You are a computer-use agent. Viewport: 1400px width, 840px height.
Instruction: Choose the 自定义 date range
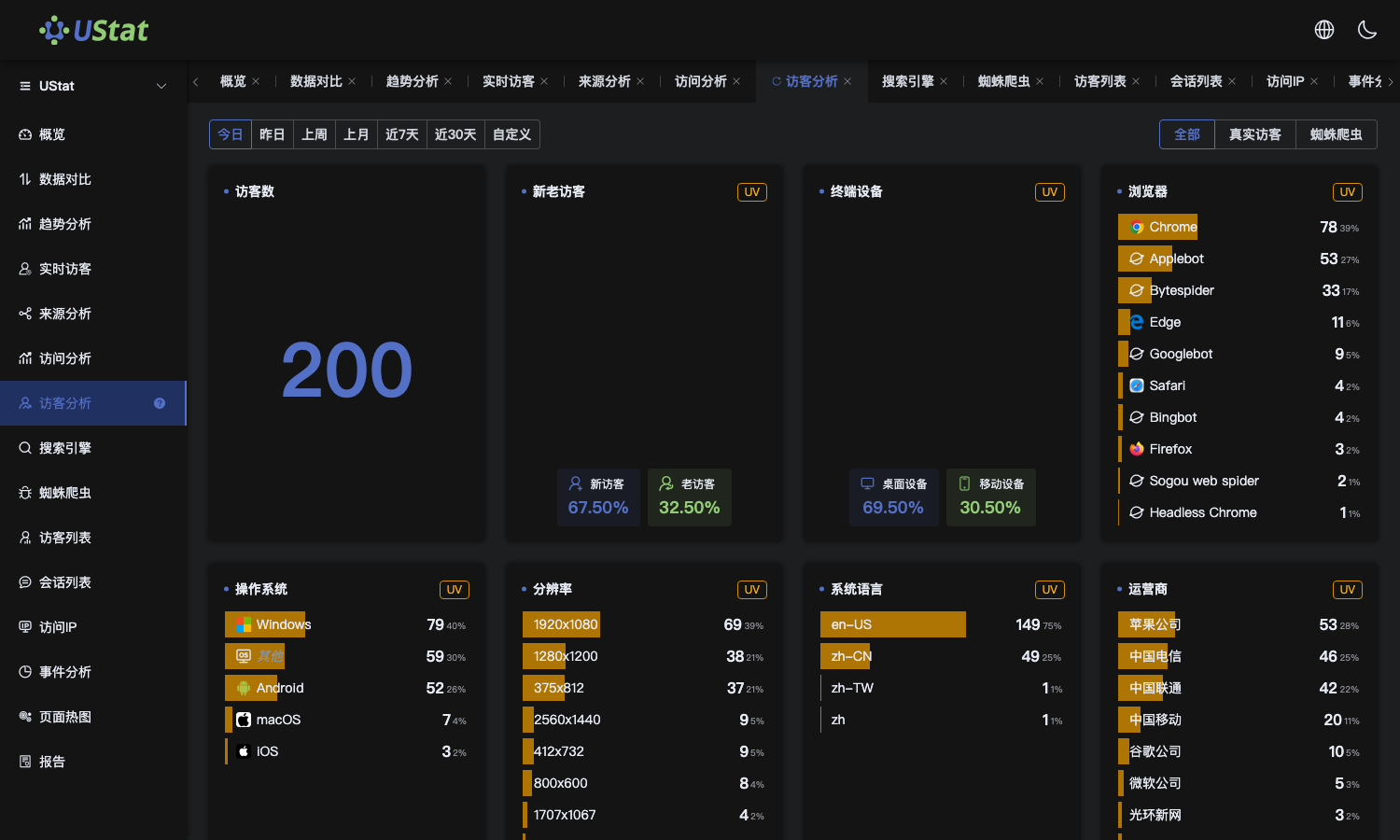click(x=511, y=134)
